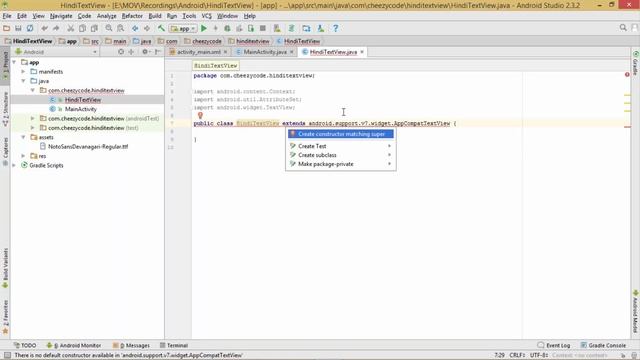
Task: Expand the Gradle Scripts node
Action: pyautogui.click(x=14, y=165)
